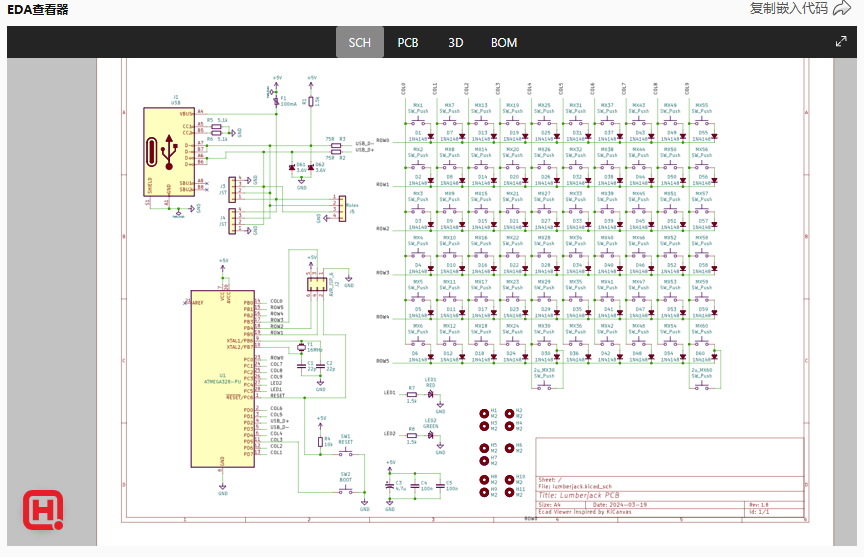Click the SW2 BOOT push switch

(x=345, y=489)
